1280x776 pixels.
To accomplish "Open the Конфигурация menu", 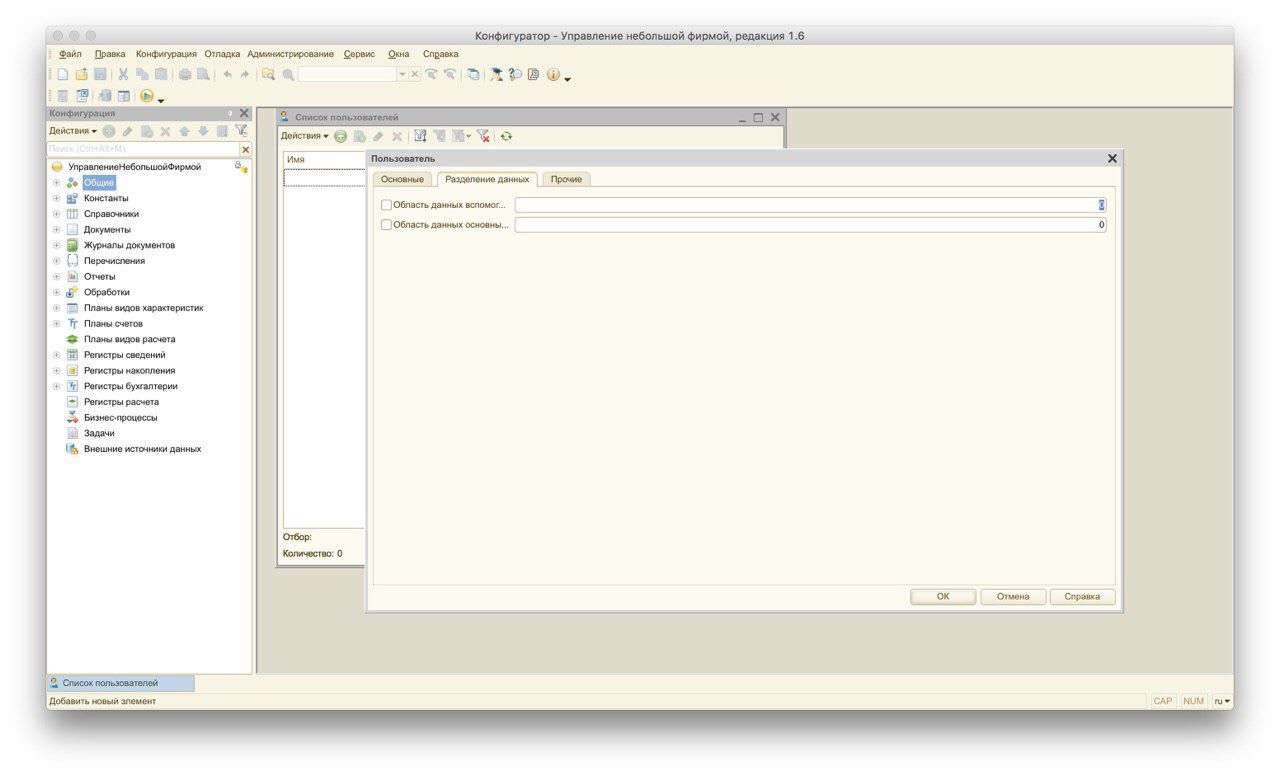I will click(x=166, y=54).
